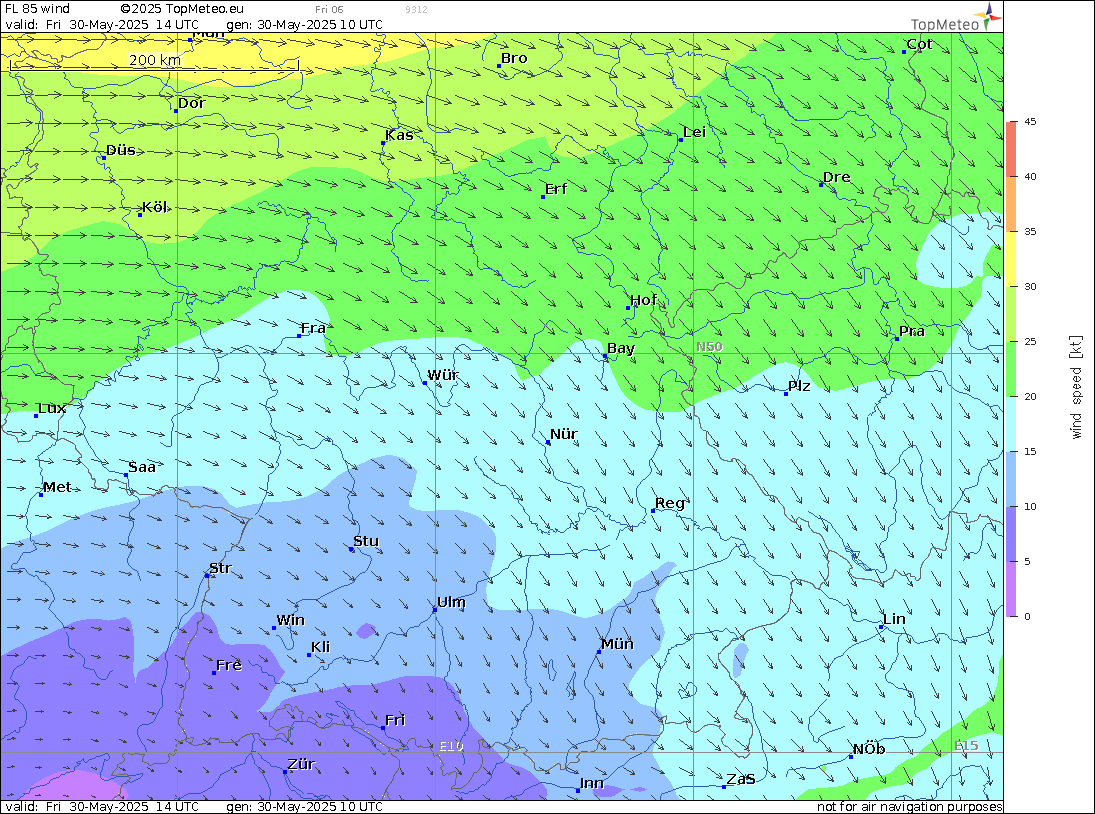Click the NÖb city label
1095x814 pixels.
(x=869, y=748)
